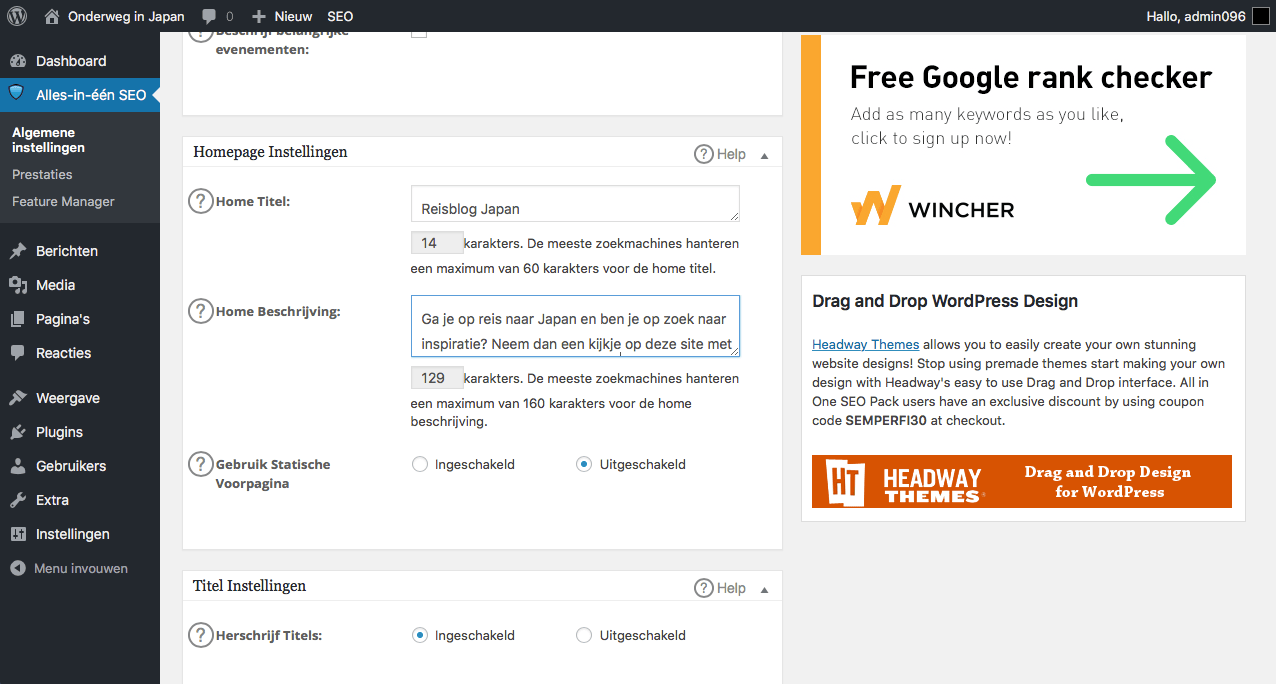The width and height of the screenshot is (1276, 684).
Task: Click the Wincher rank checker banner
Action: coord(1023,146)
